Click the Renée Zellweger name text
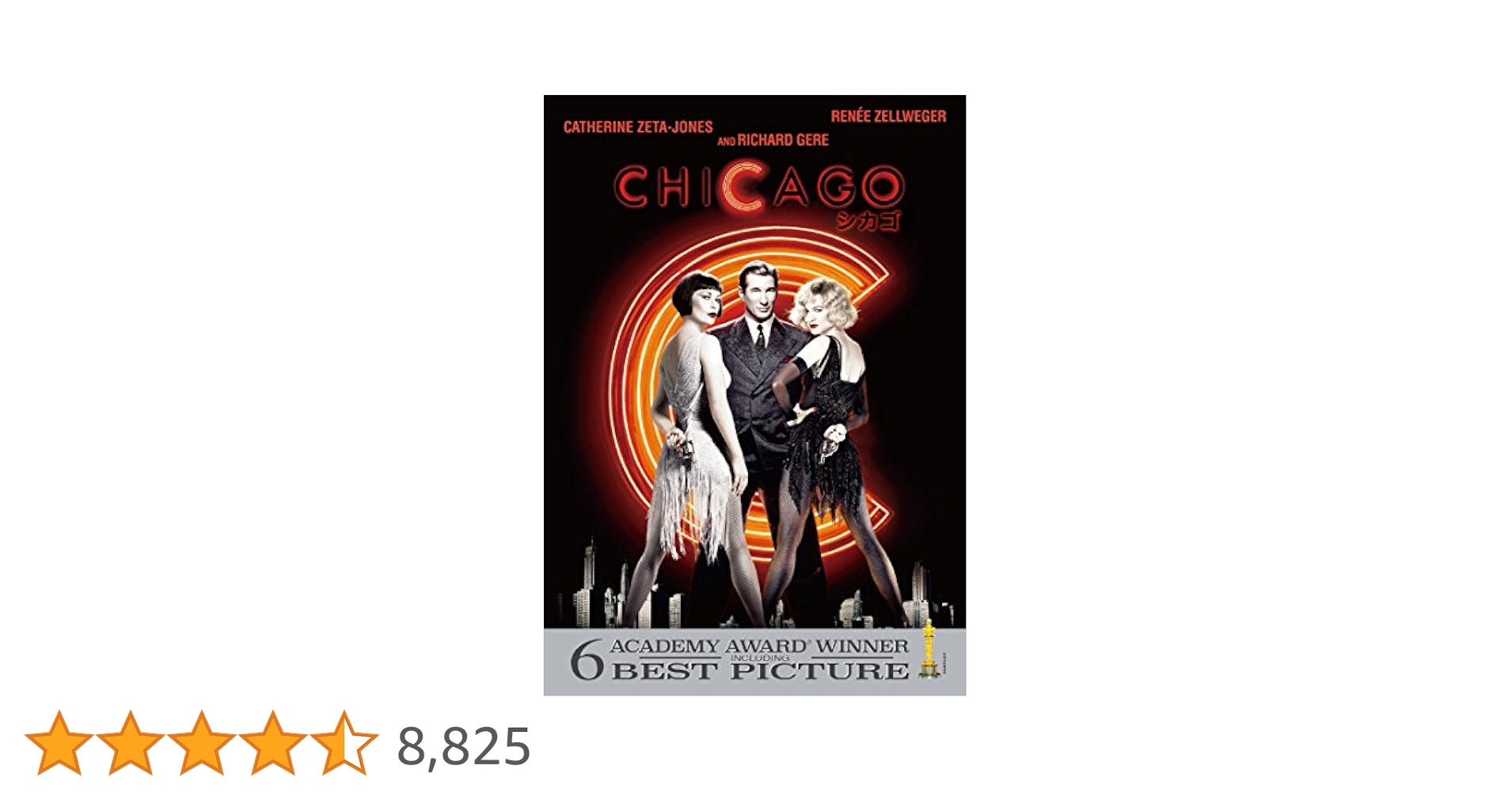Image resolution: width=1512 pixels, height=792 pixels. click(888, 116)
